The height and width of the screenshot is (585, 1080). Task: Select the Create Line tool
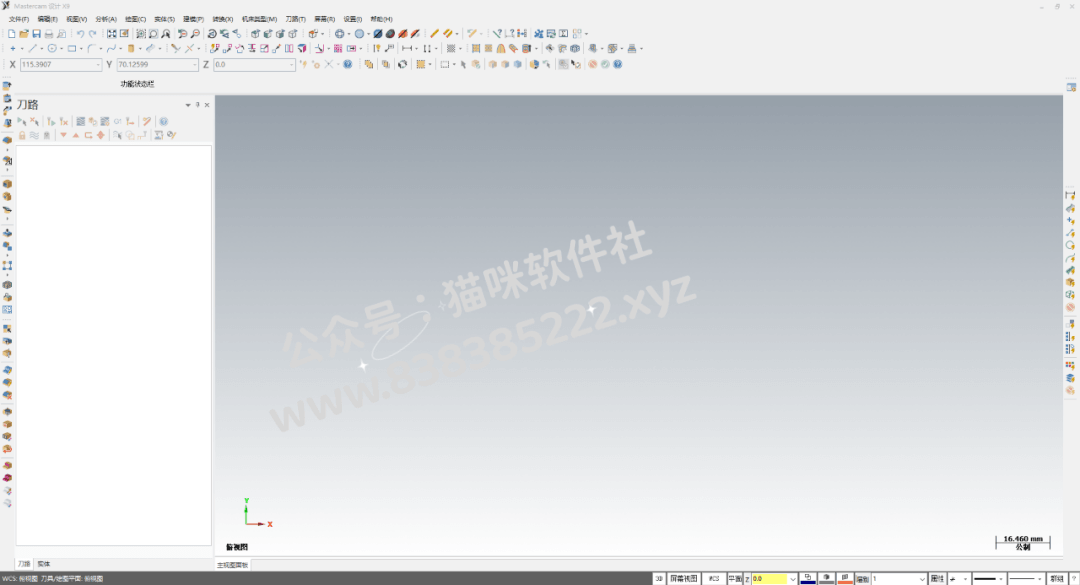coord(32,48)
